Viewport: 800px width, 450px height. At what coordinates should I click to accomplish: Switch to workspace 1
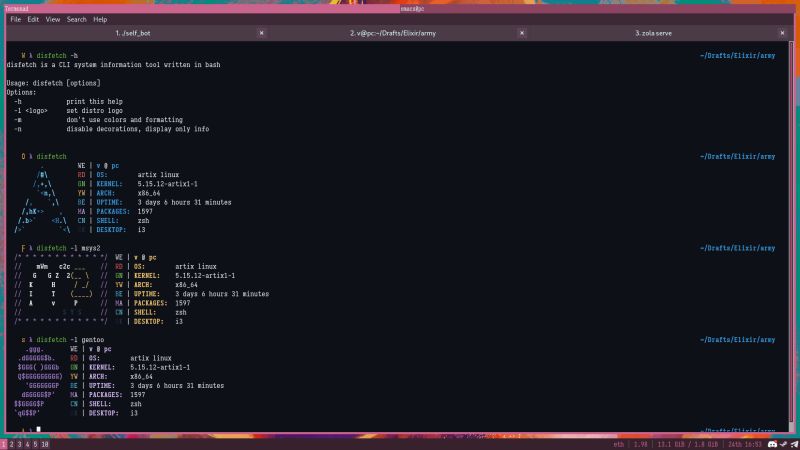click(4, 444)
